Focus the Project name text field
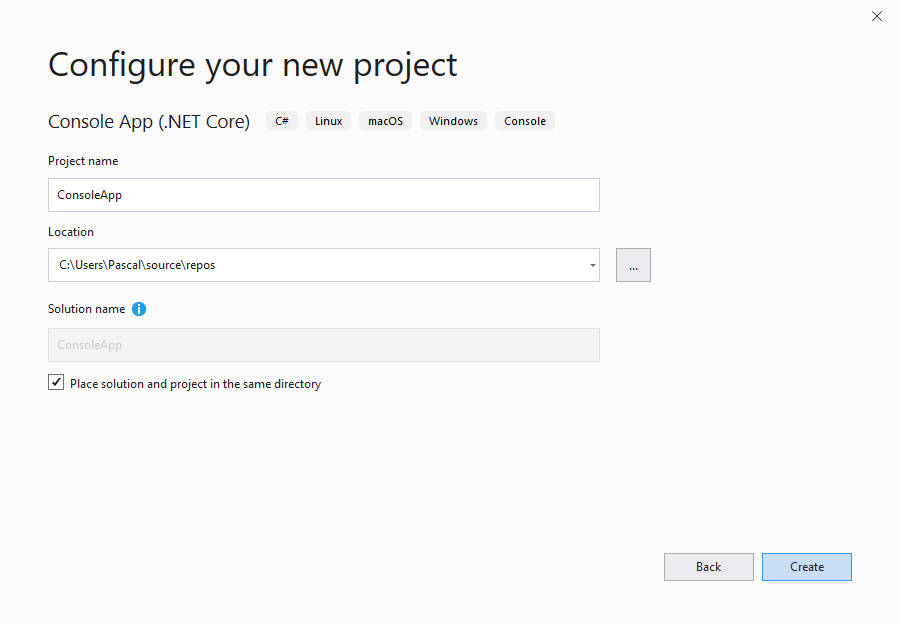Screen dimensions: 900x624 323,195
